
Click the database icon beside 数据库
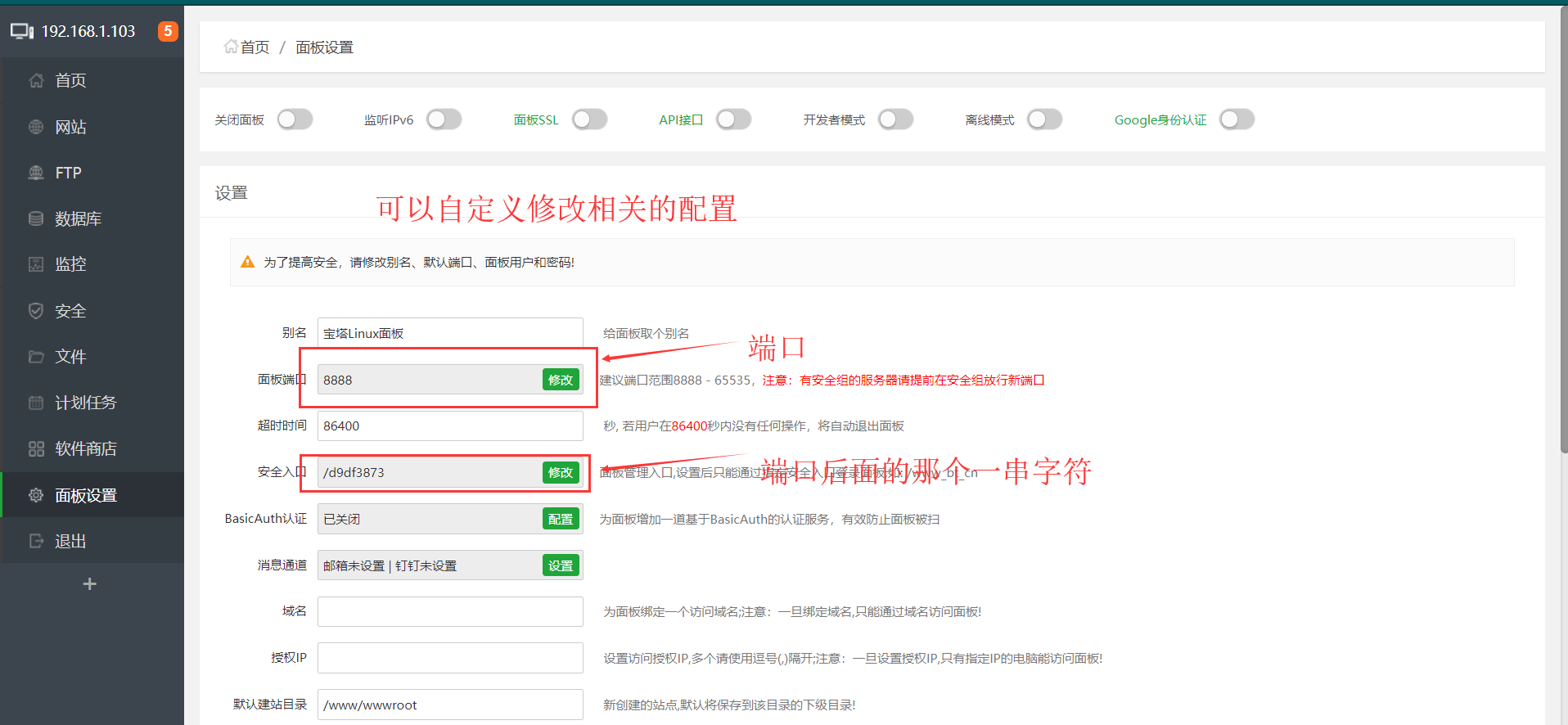tap(36, 218)
